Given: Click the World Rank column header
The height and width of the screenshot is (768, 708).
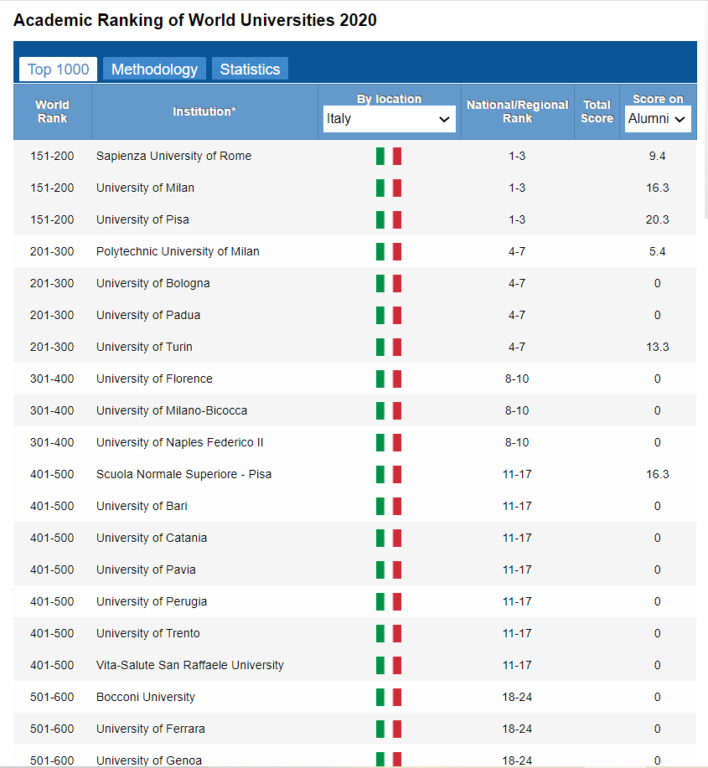Looking at the screenshot, I should coord(52,112).
